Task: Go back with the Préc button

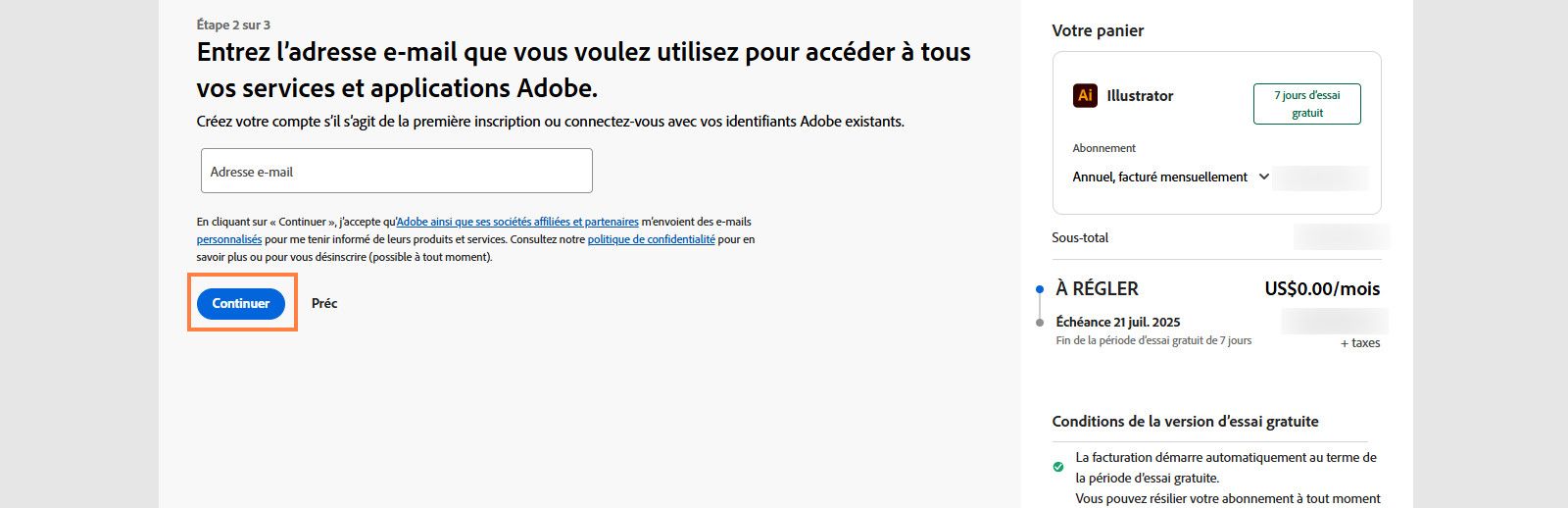Action: [x=324, y=303]
